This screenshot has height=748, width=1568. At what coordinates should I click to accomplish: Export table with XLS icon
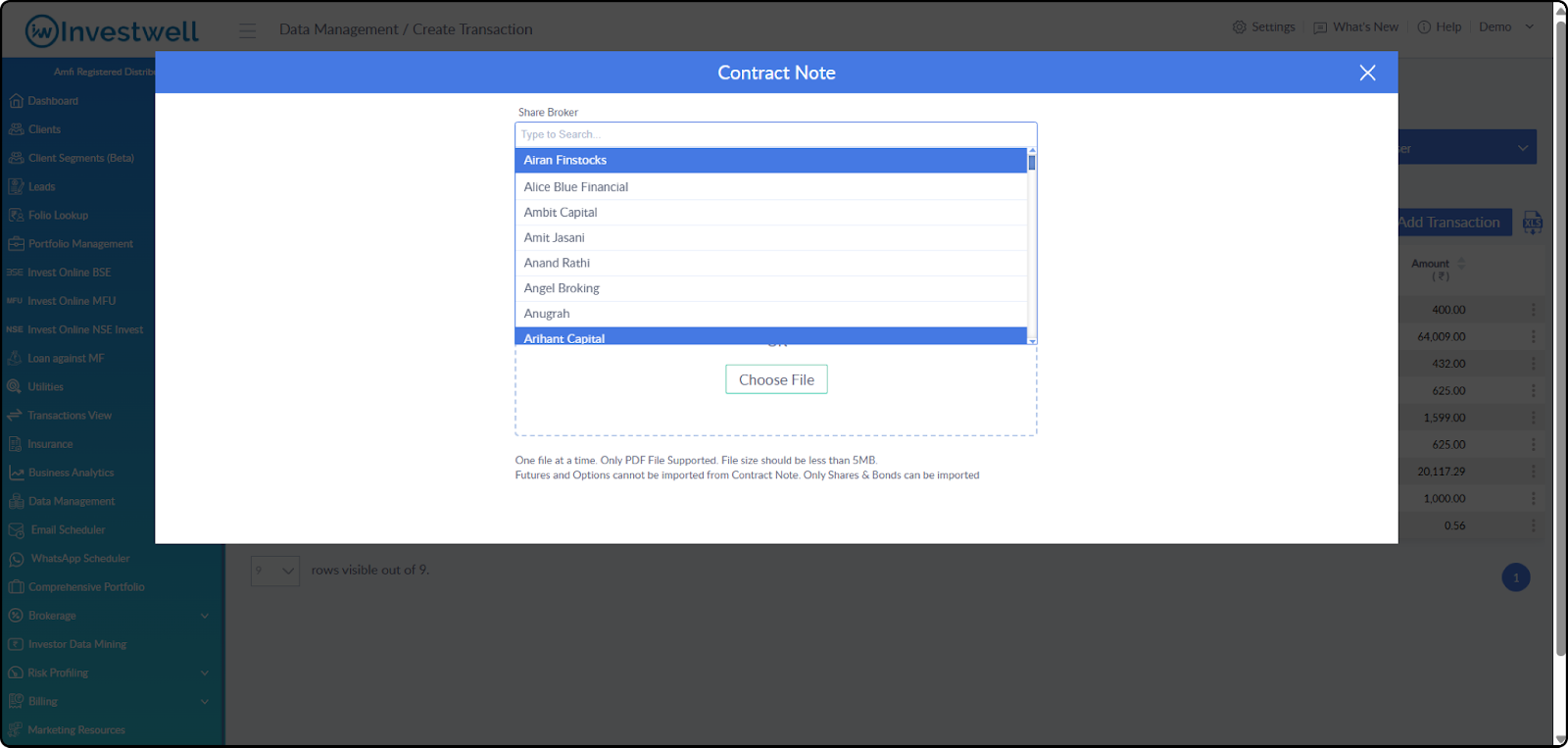click(1533, 223)
